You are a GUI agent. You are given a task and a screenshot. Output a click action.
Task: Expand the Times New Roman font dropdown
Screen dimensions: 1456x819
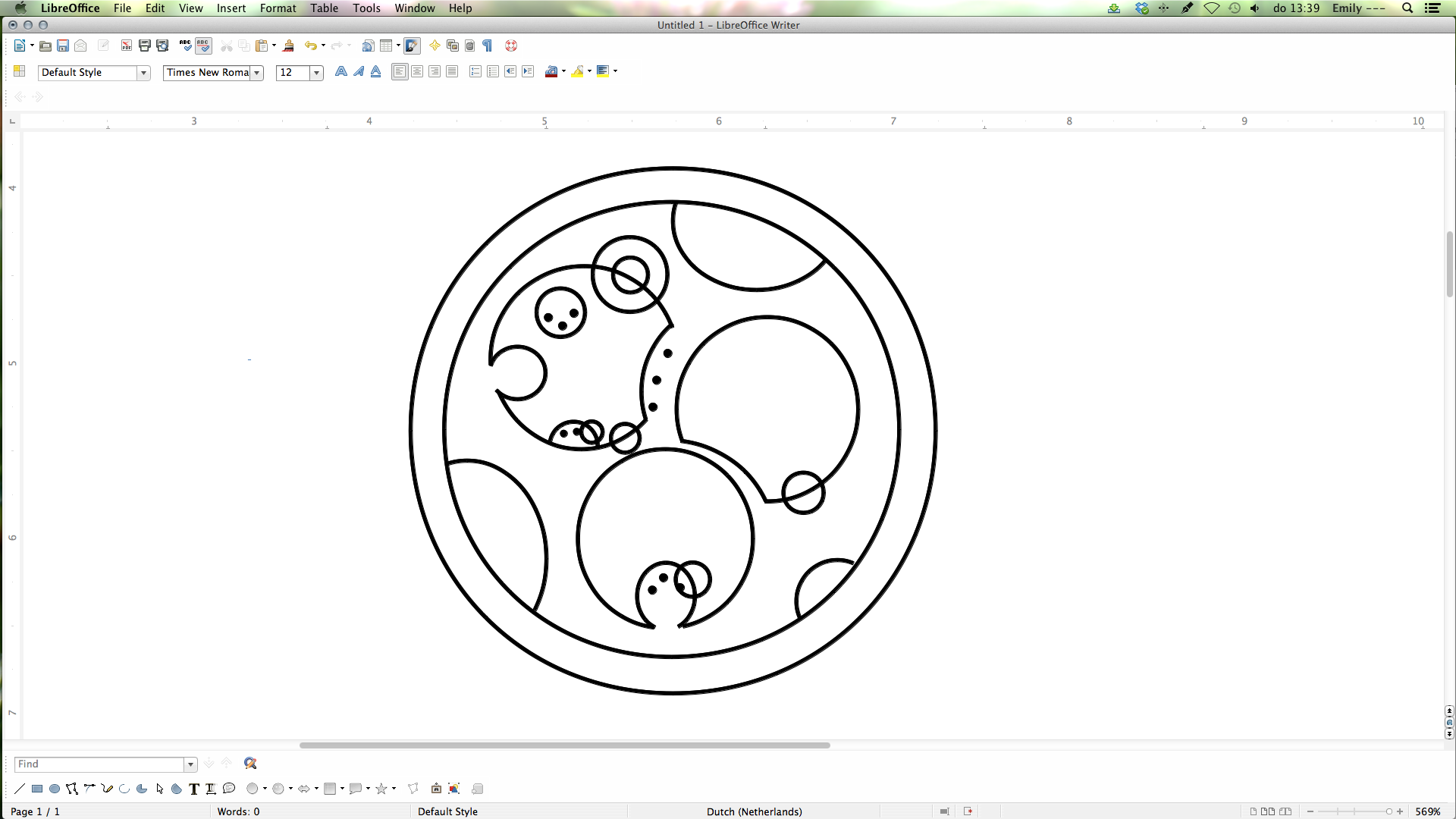tap(257, 73)
